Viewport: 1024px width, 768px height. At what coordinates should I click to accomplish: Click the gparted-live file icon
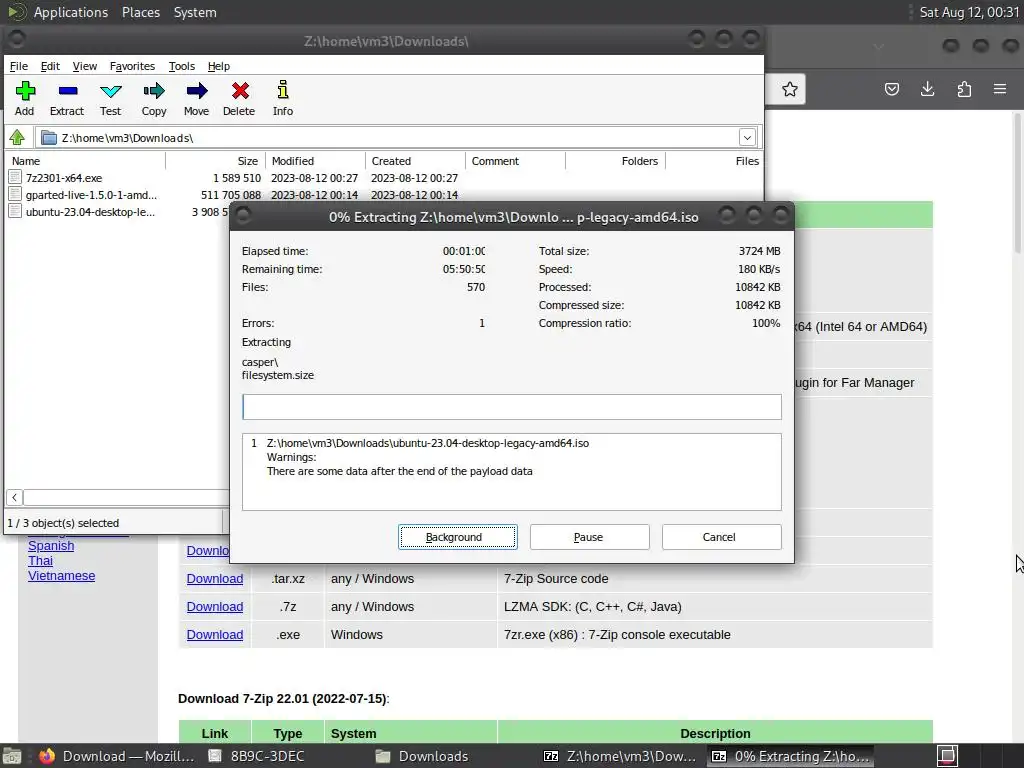(15, 194)
